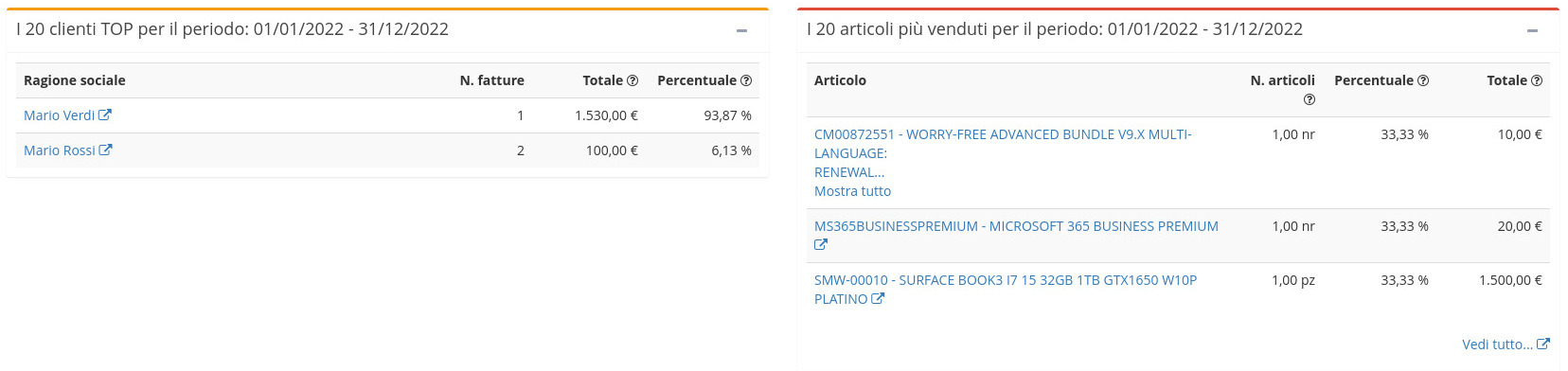Click help icon next to articoli Totale
1568x371 pixels.
(x=1537, y=80)
